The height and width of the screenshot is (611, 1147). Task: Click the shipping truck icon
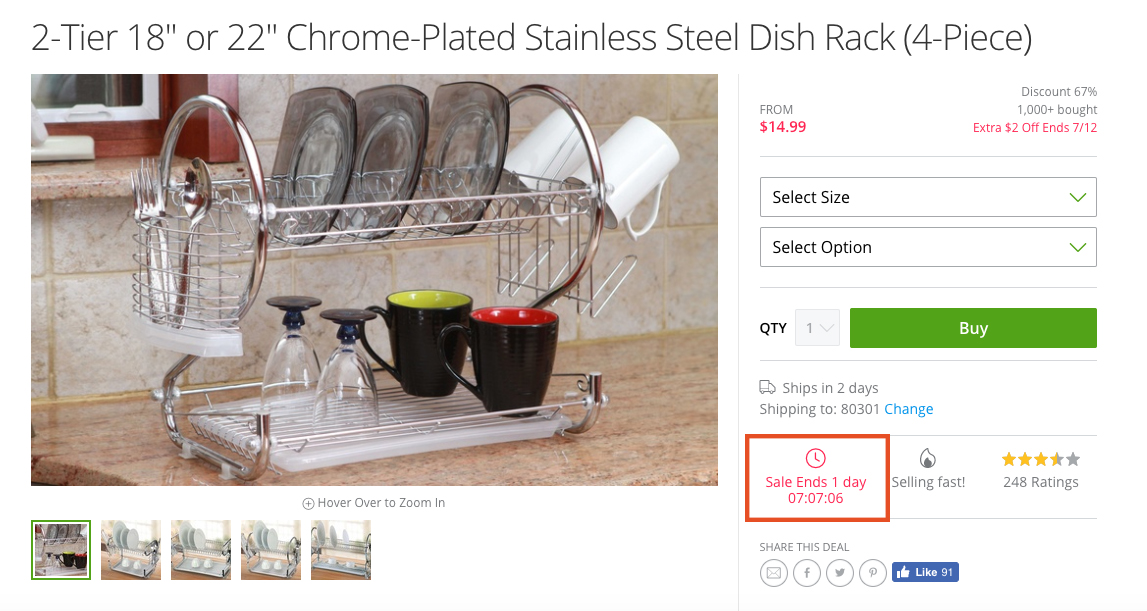767,388
